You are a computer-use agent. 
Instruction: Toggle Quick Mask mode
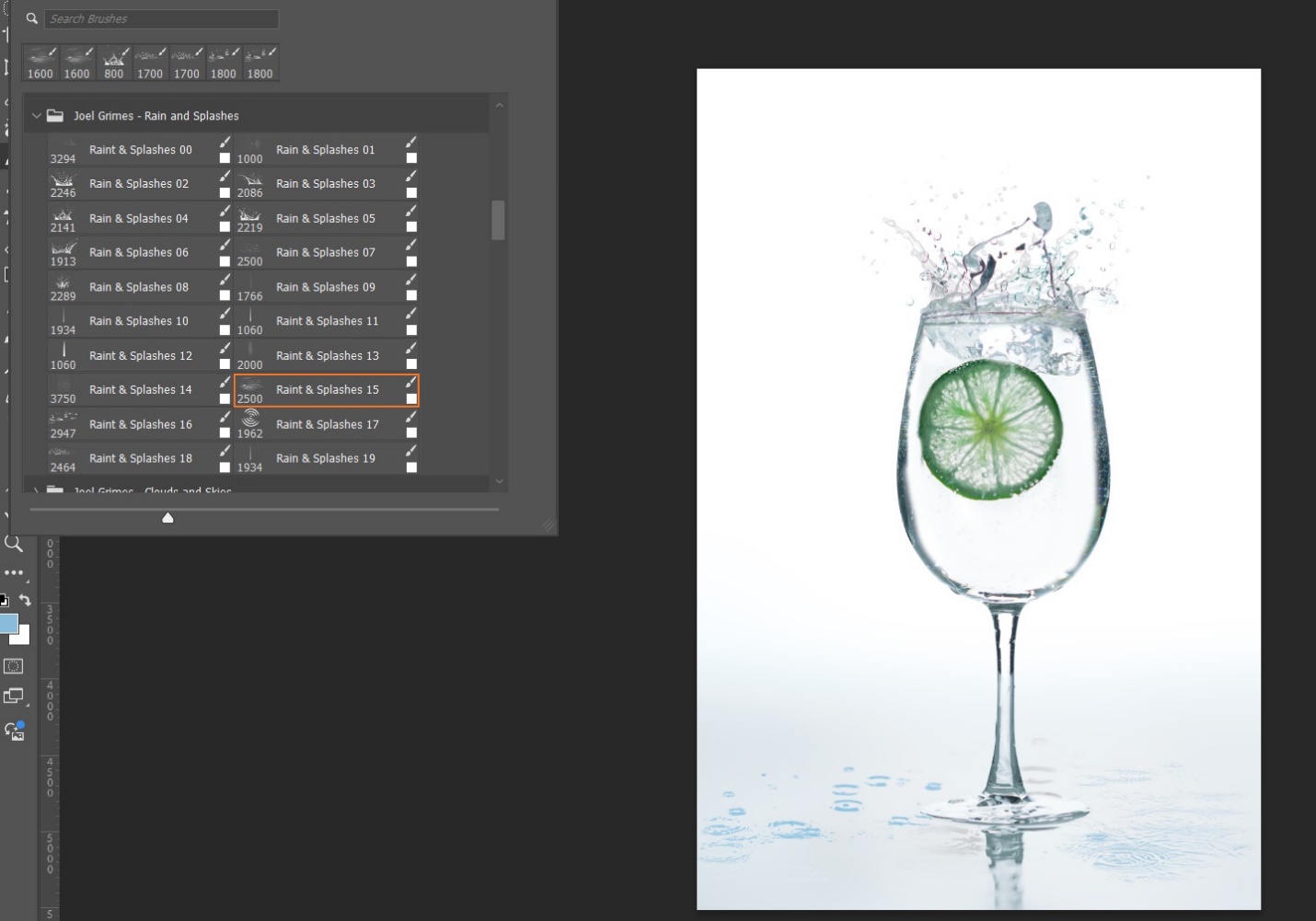14,666
